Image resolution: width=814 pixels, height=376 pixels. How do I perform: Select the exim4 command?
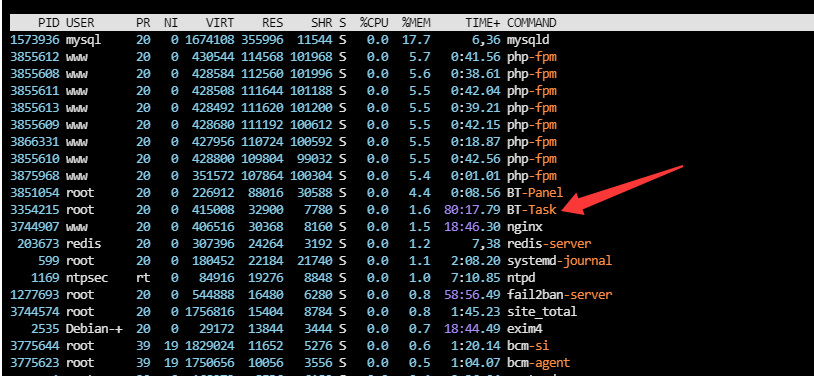point(524,329)
